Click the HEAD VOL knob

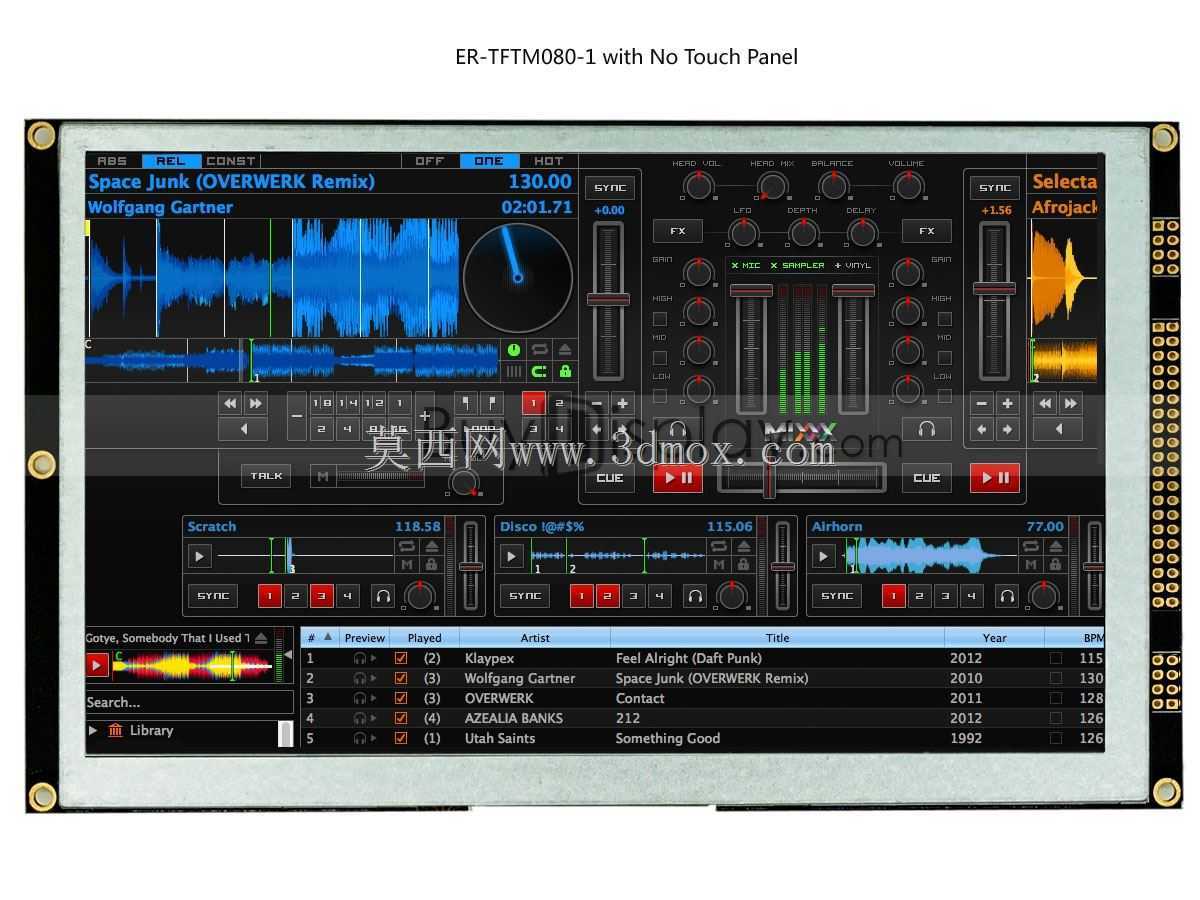(x=697, y=186)
